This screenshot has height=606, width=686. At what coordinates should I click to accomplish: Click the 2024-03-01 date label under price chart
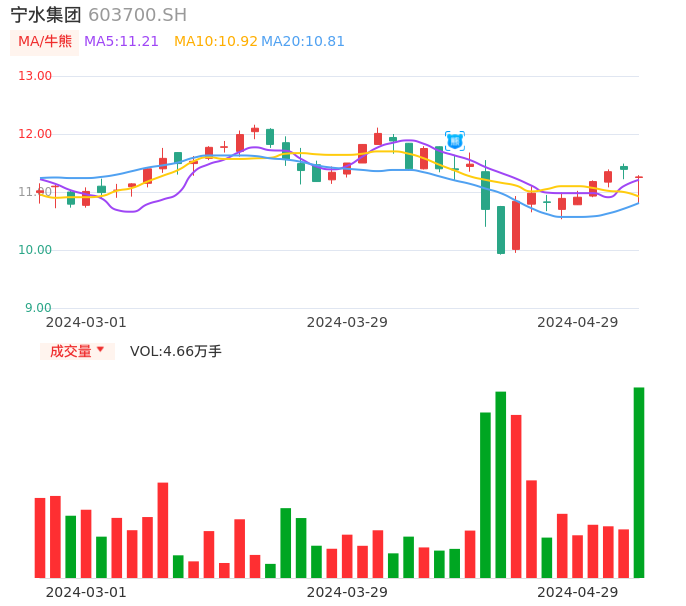[x=86, y=322]
